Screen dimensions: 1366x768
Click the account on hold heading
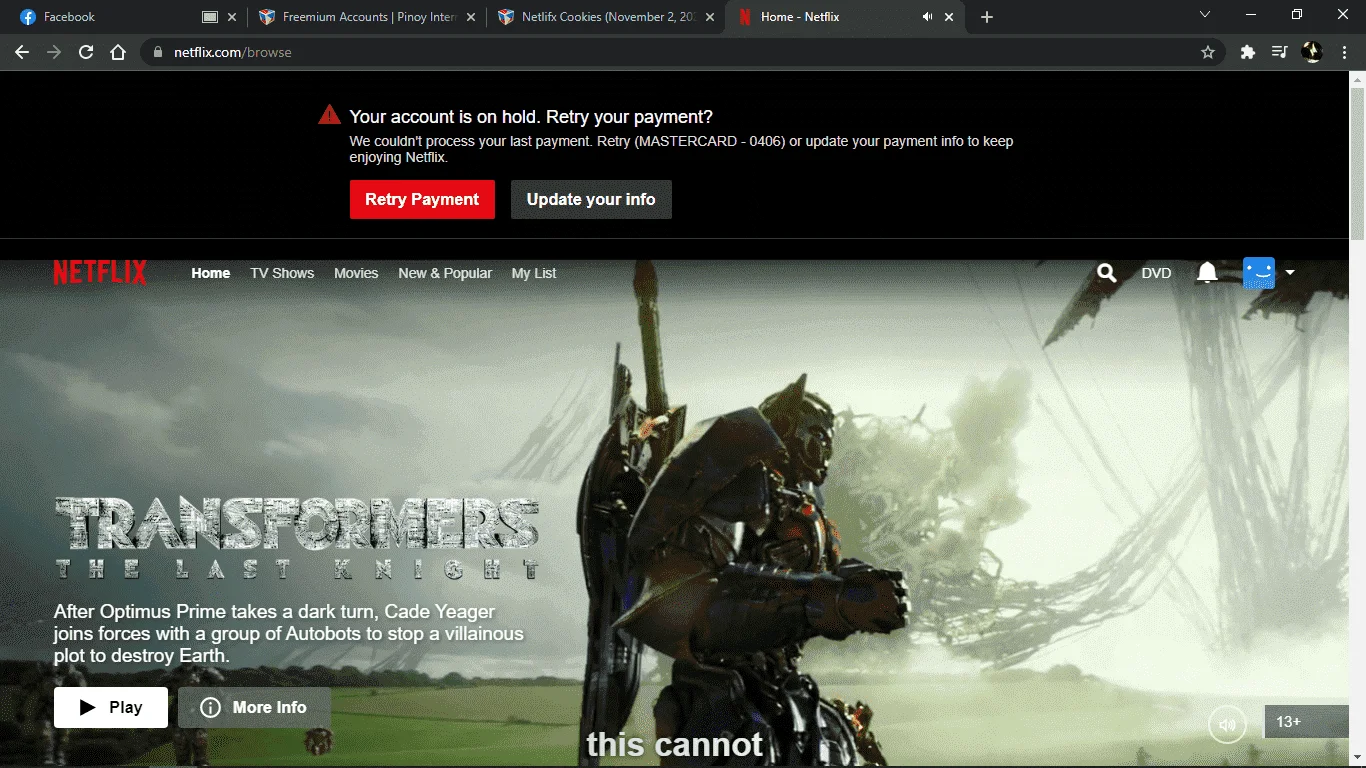(531, 116)
